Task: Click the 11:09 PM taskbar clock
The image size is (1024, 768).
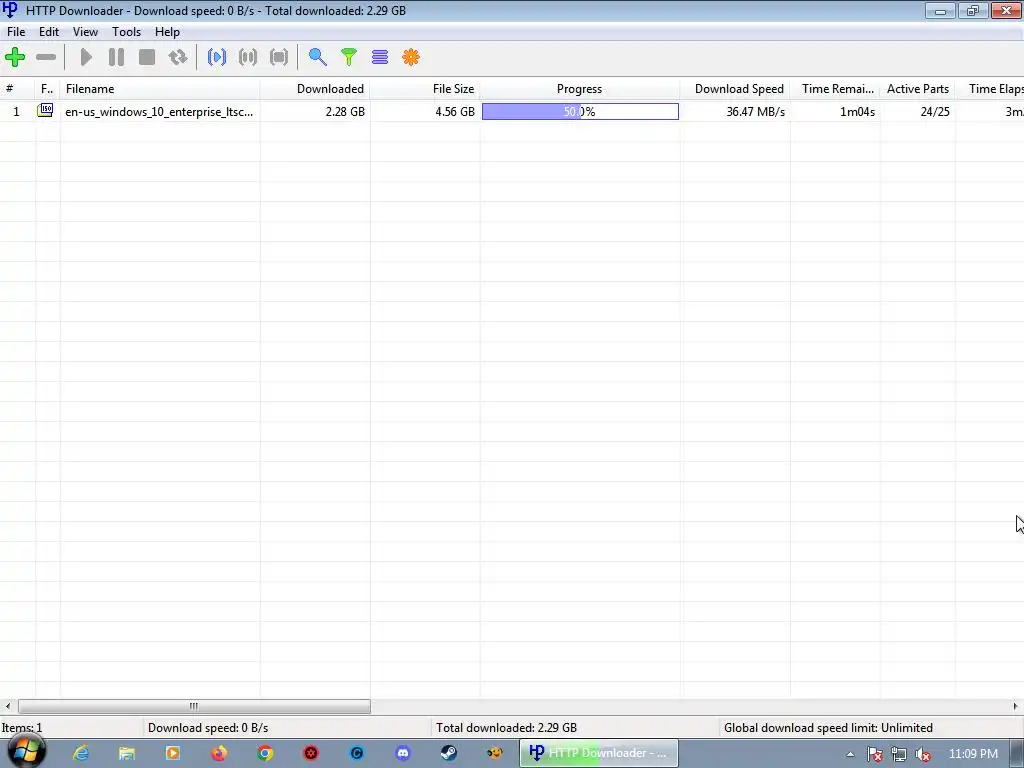Action: [x=973, y=754]
